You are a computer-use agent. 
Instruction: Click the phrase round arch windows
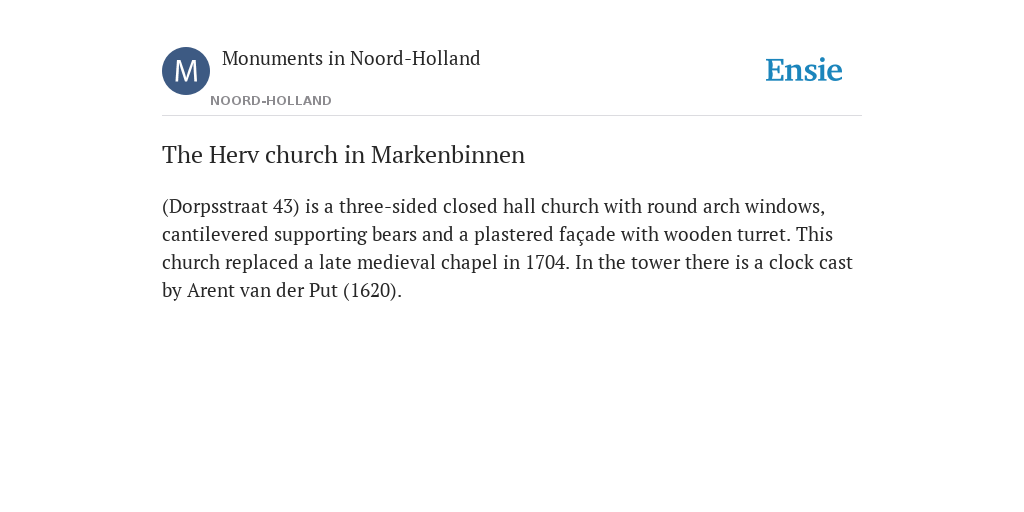click(735, 206)
